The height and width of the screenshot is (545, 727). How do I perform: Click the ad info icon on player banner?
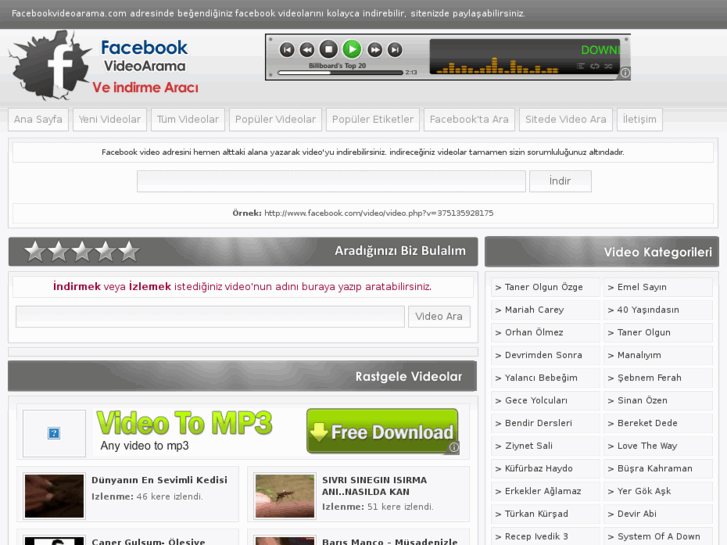(625, 73)
